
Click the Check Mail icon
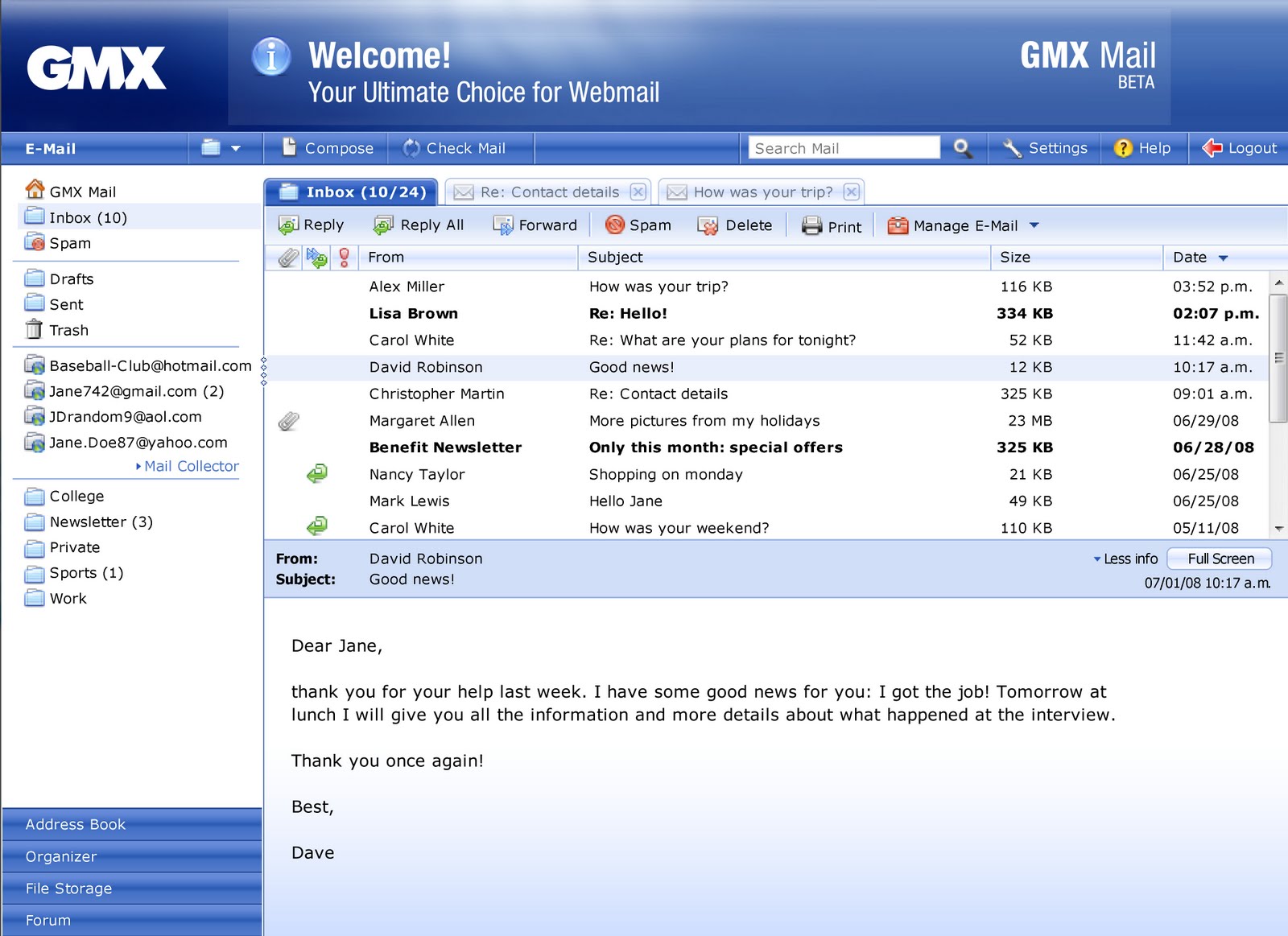pyautogui.click(x=411, y=148)
